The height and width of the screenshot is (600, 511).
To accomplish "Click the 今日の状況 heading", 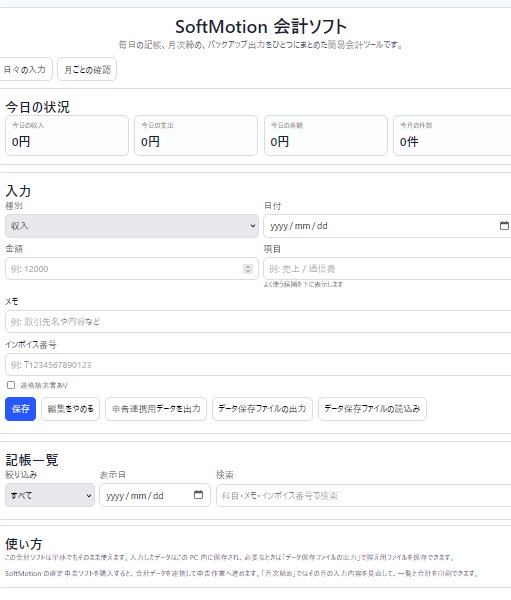I will (x=38, y=107).
